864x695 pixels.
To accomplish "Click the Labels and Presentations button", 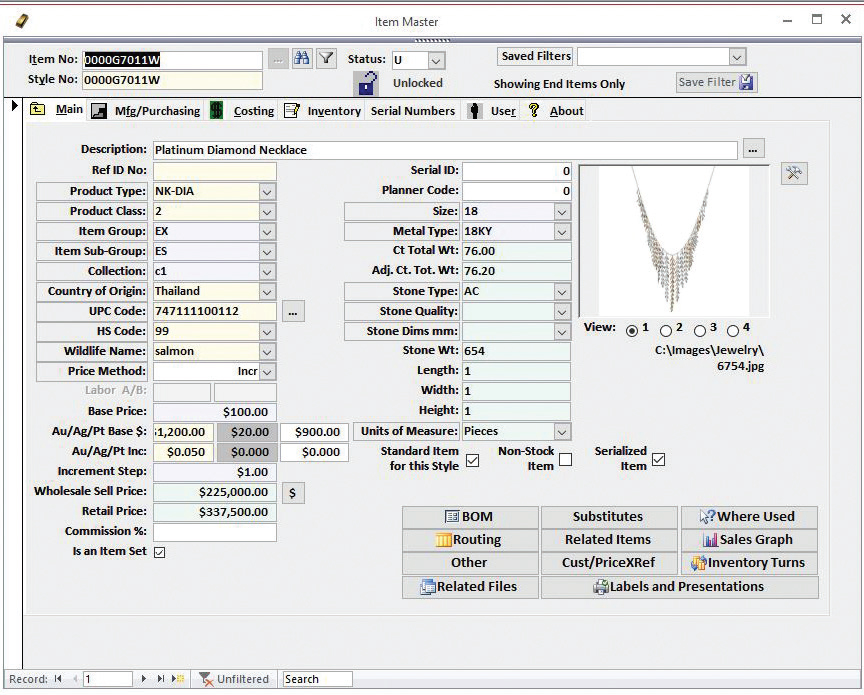I will click(x=679, y=587).
